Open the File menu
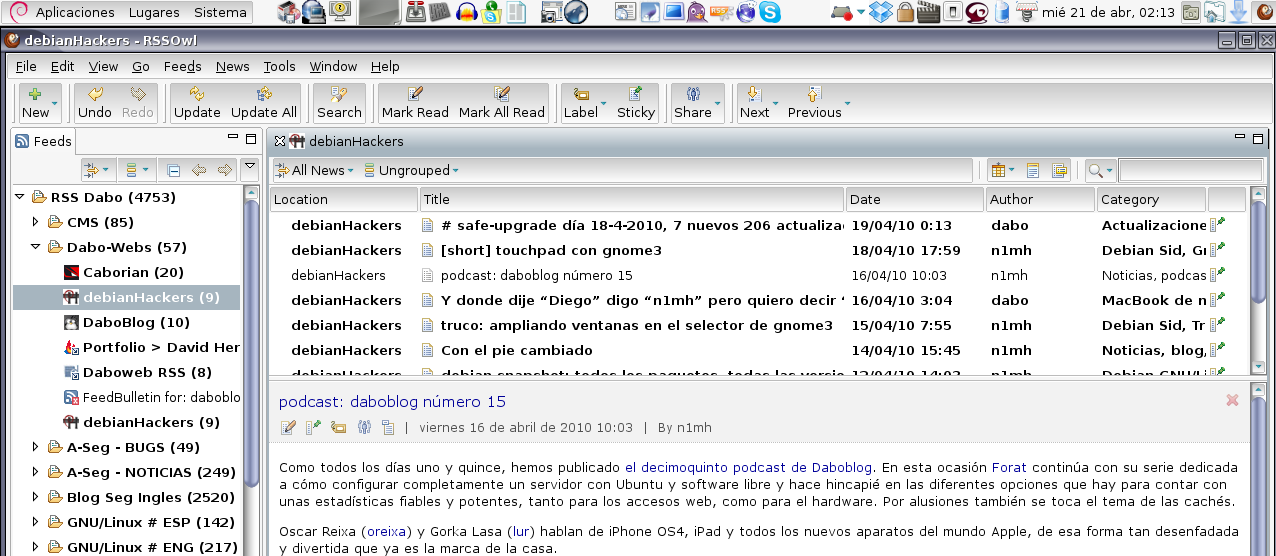The image size is (1276, 556). point(26,66)
